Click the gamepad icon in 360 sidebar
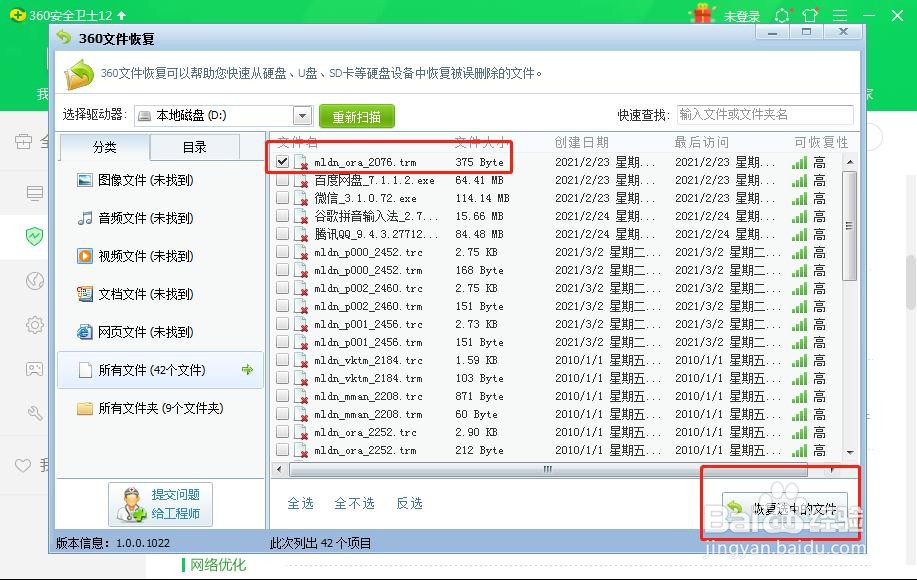 (x=35, y=369)
